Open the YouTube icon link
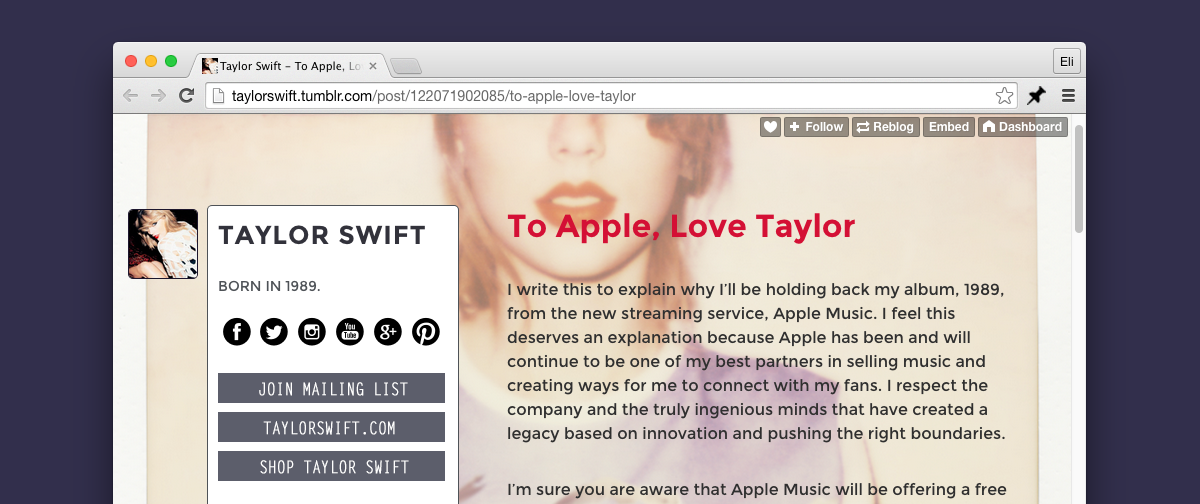Viewport: 1200px width, 504px height. click(x=350, y=332)
